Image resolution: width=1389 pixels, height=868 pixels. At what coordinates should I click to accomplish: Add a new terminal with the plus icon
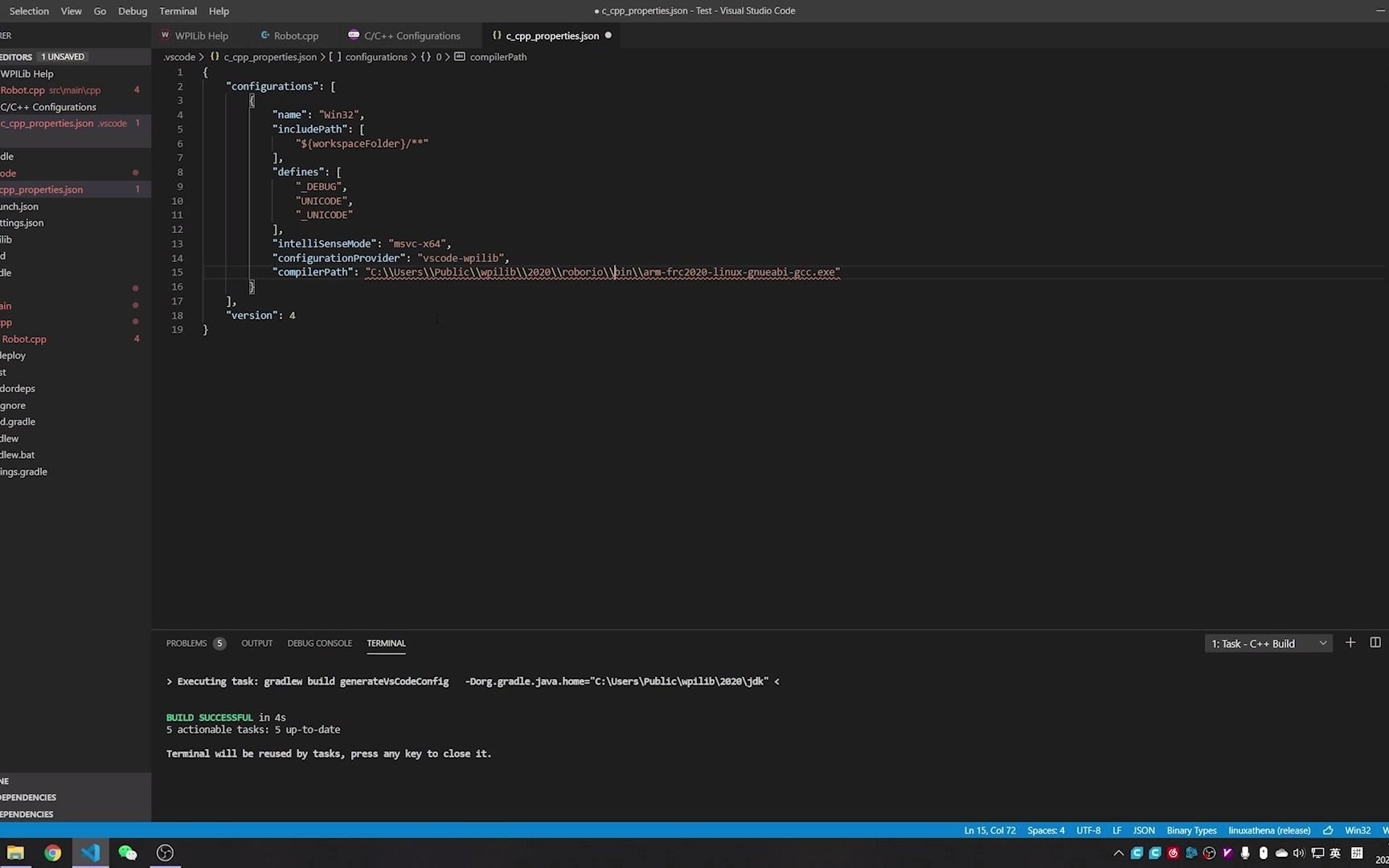pyautogui.click(x=1350, y=643)
